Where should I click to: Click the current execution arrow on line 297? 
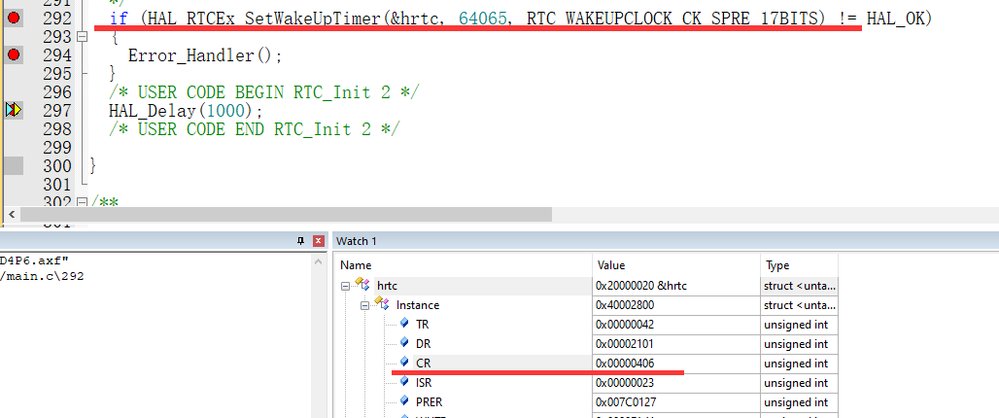[13, 110]
